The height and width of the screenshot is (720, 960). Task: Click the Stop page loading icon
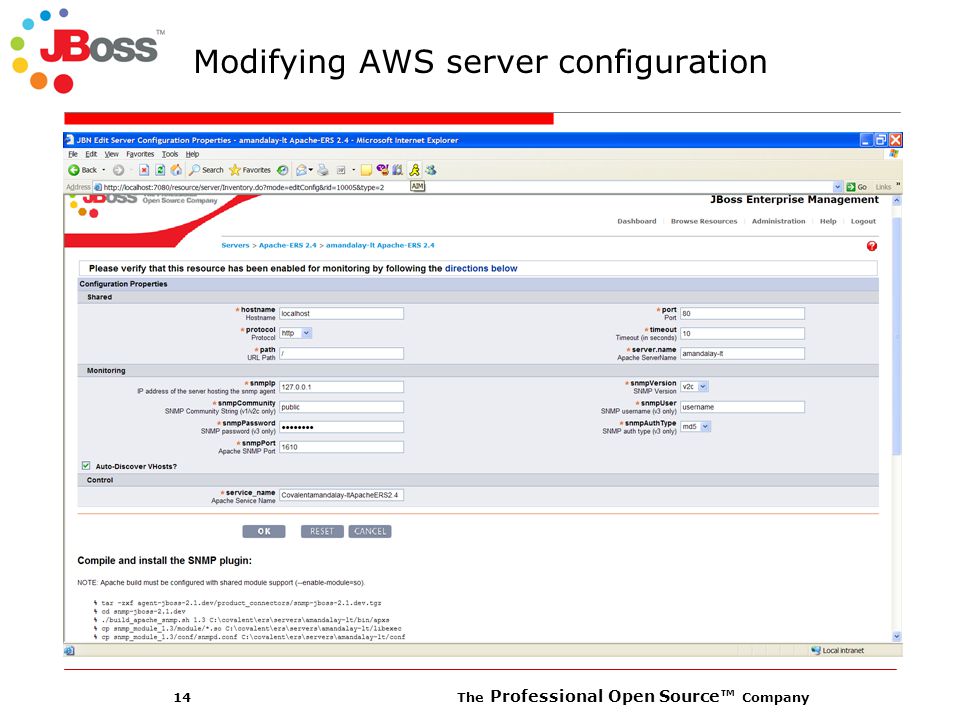(x=144, y=170)
